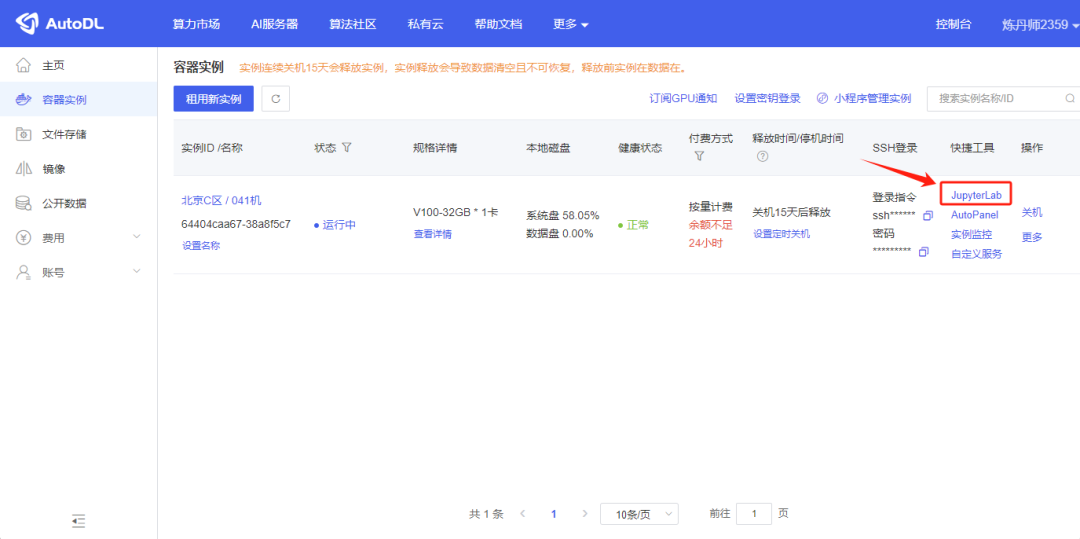
Task: Open 控制台 in the top bar
Action: tap(953, 24)
